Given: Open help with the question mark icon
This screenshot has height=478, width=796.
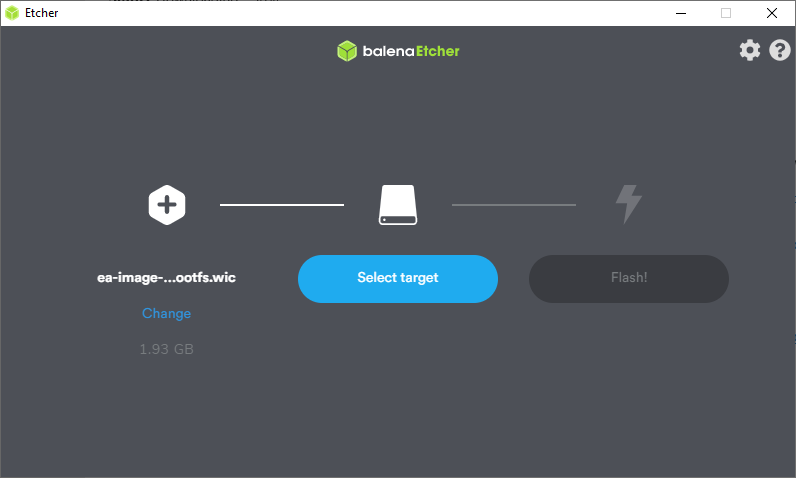Looking at the screenshot, I should tap(780, 50).
